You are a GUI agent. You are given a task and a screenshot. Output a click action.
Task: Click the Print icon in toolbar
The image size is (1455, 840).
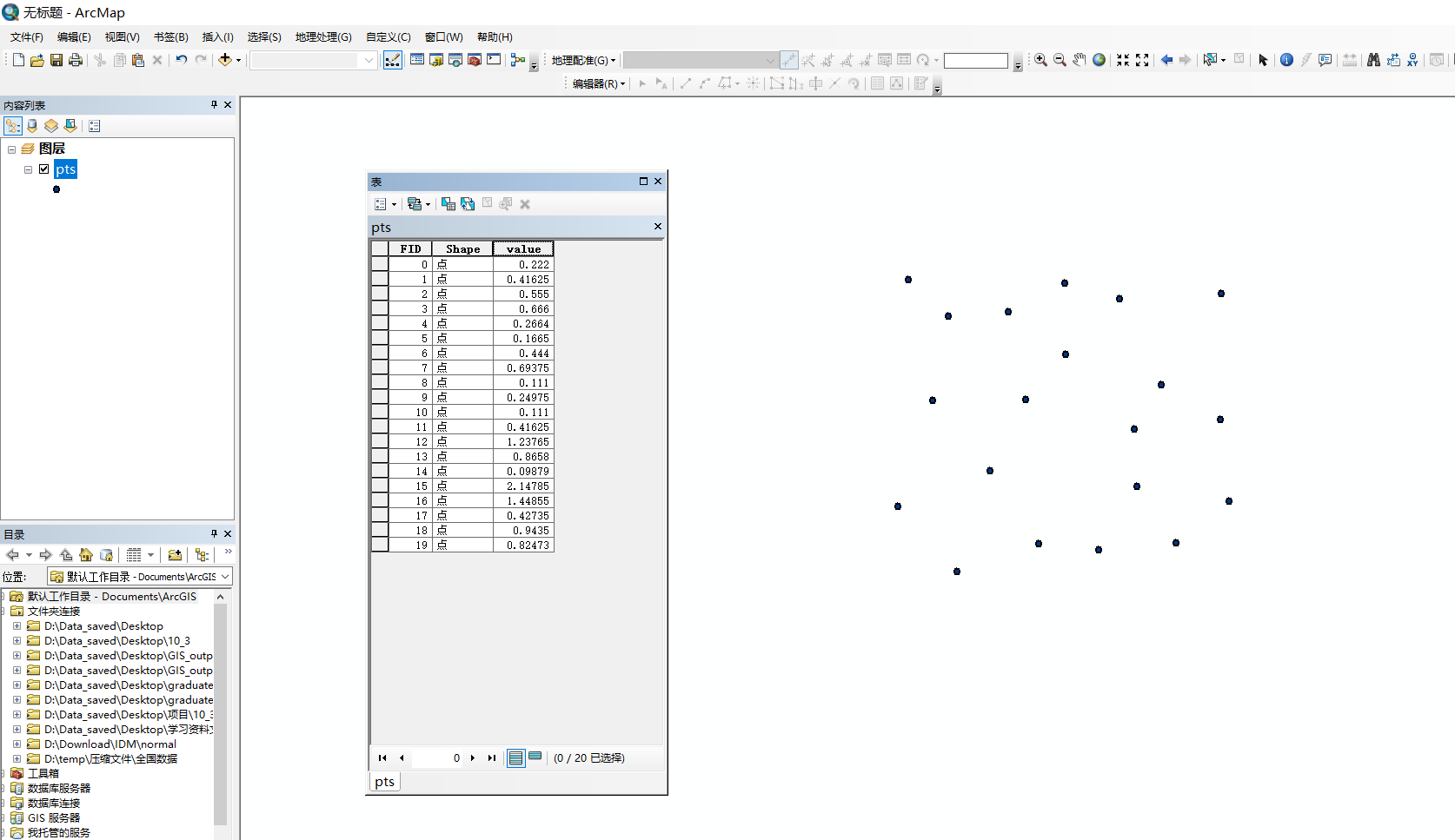(x=76, y=60)
